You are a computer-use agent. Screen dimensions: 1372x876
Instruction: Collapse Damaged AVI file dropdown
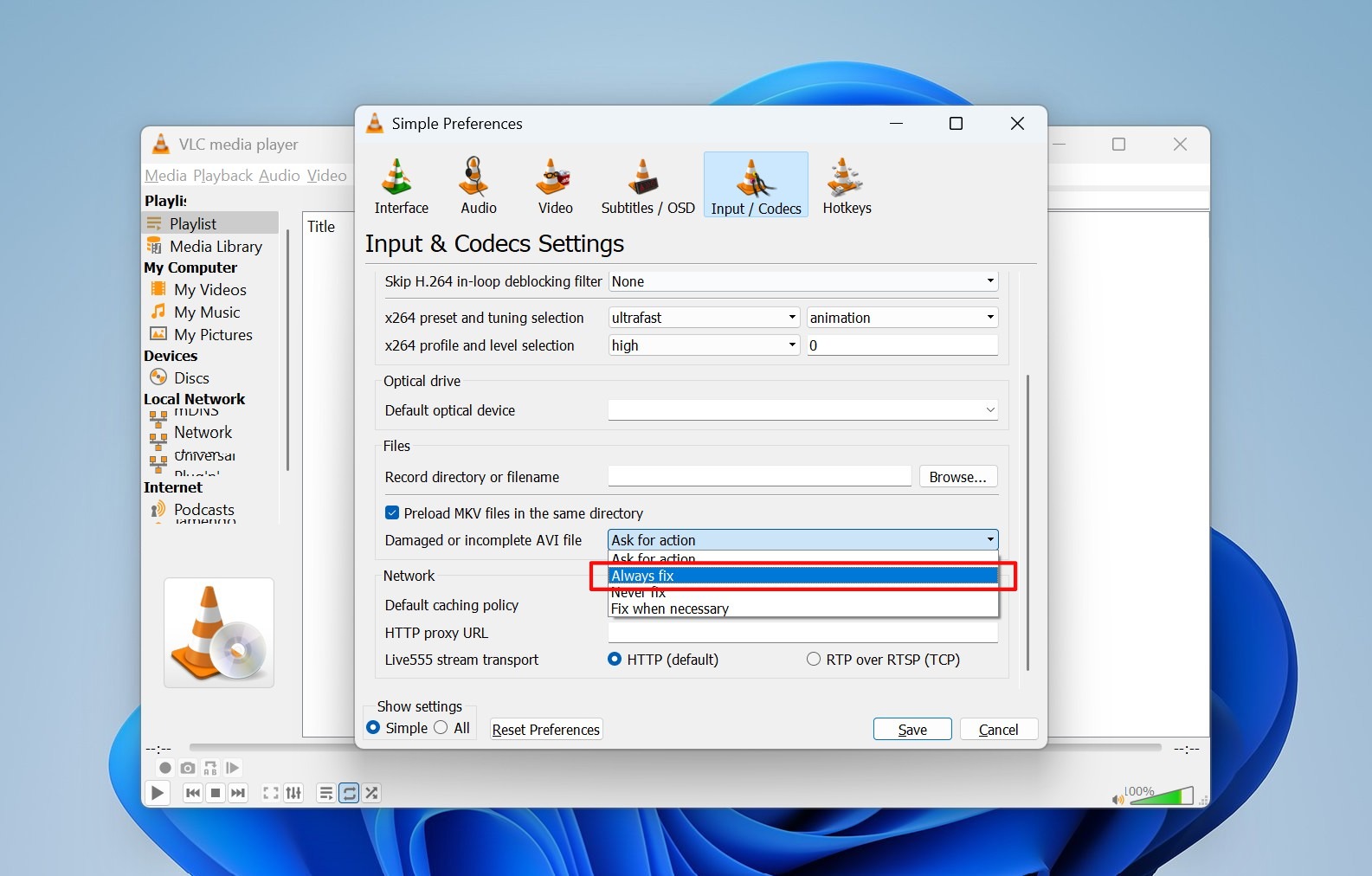pyautogui.click(x=802, y=539)
